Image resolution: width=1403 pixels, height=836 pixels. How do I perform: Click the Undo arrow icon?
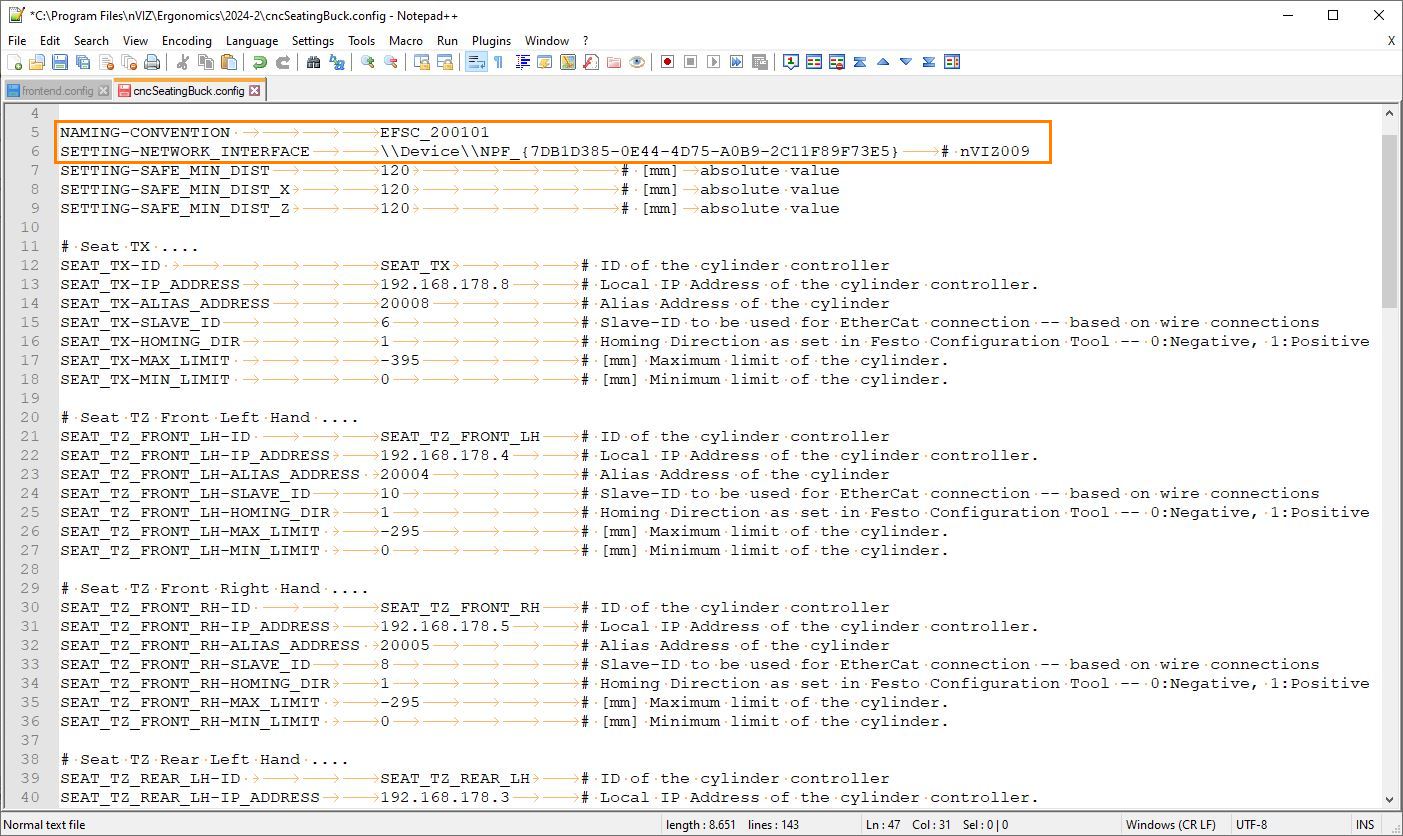click(259, 62)
